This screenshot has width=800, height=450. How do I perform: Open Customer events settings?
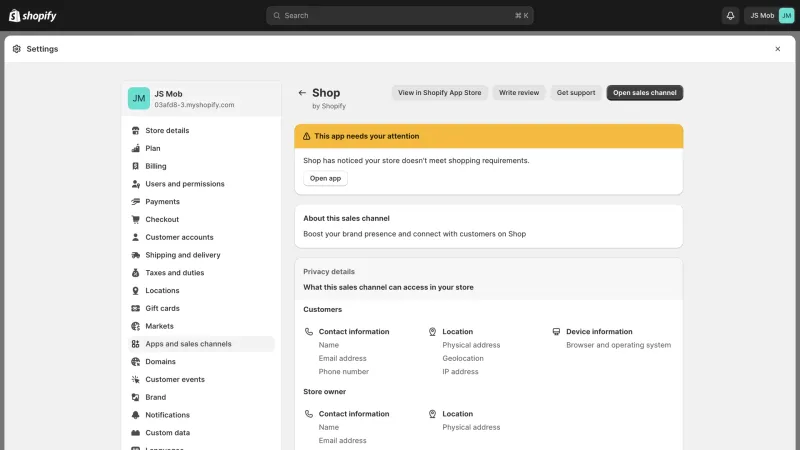202,380
